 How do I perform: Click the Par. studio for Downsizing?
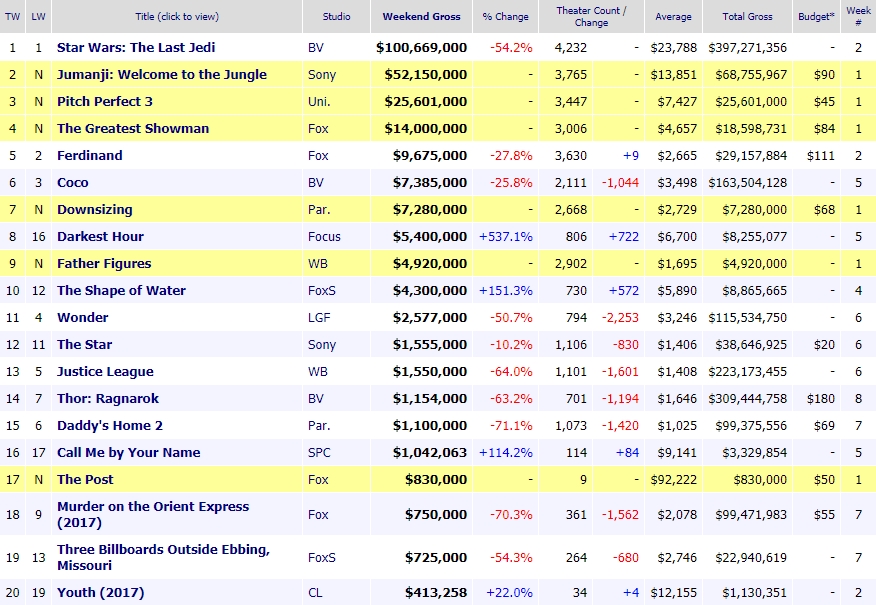tap(319, 209)
